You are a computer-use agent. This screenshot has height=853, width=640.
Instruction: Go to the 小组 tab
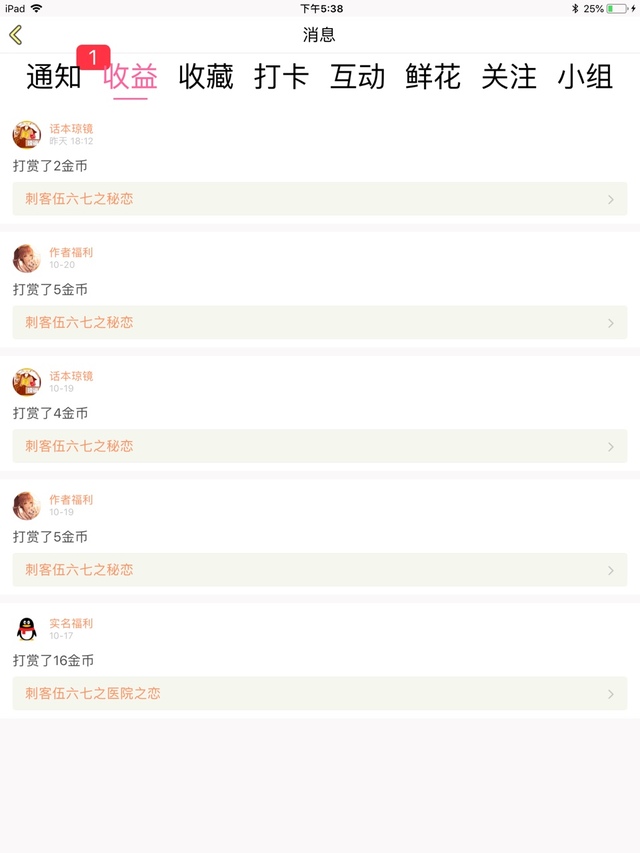(585, 77)
